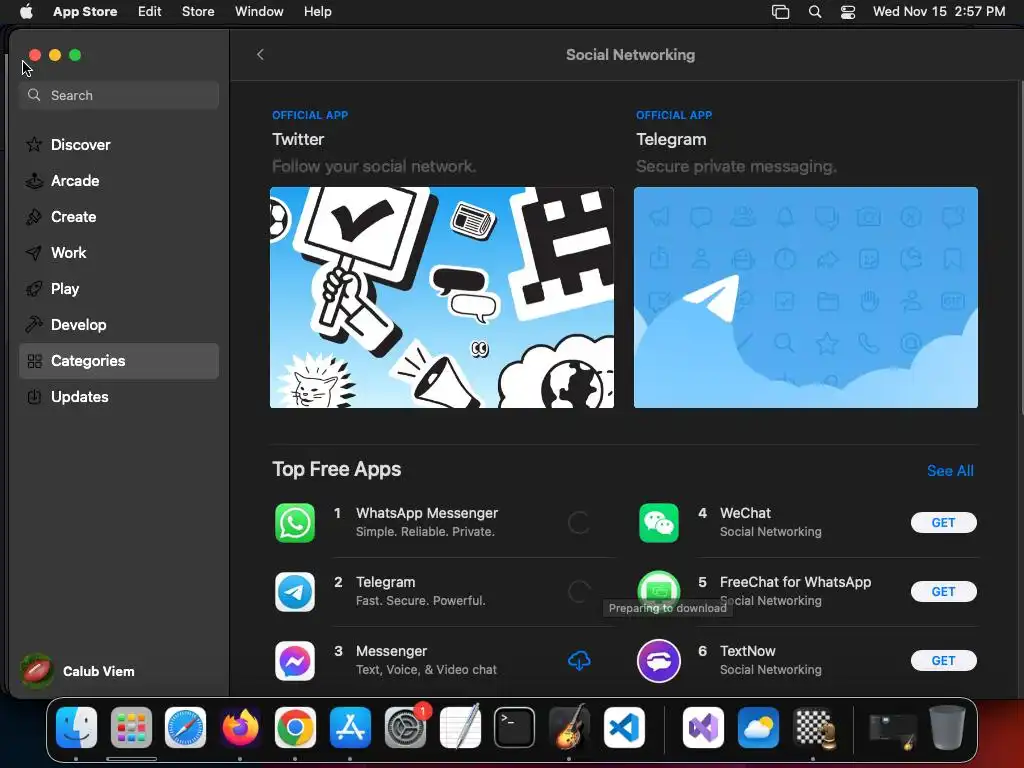
Task: Open Terminal from the dock
Action: 515,728
